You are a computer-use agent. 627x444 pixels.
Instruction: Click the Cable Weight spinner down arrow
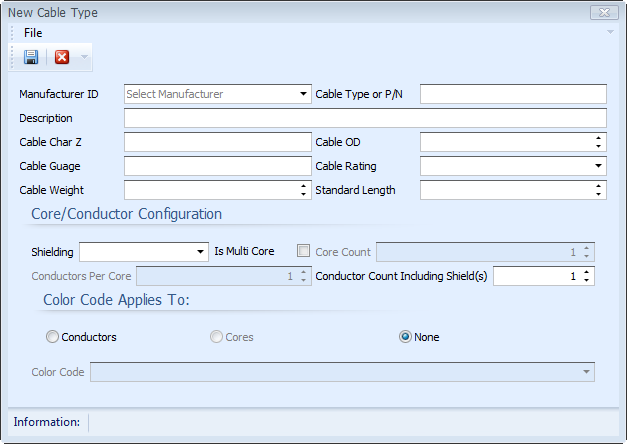[x=304, y=194]
